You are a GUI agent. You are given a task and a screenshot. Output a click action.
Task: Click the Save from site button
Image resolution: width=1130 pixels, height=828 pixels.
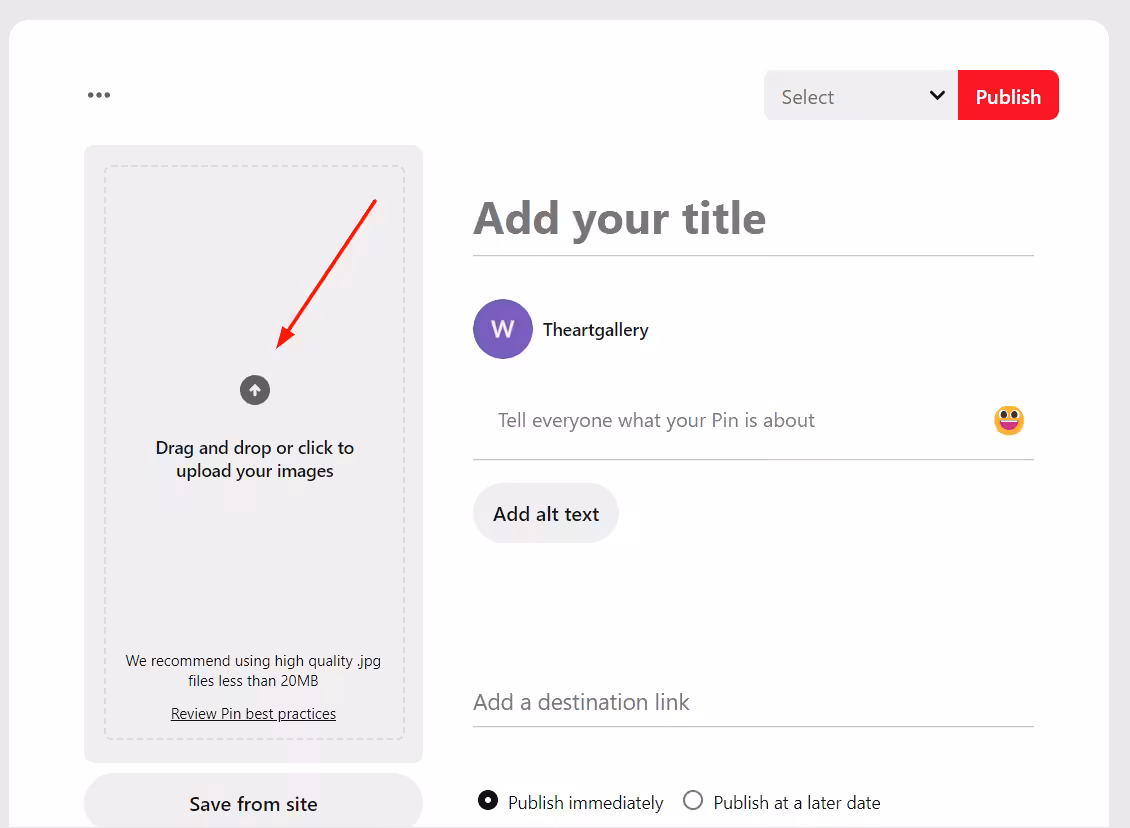[253, 803]
